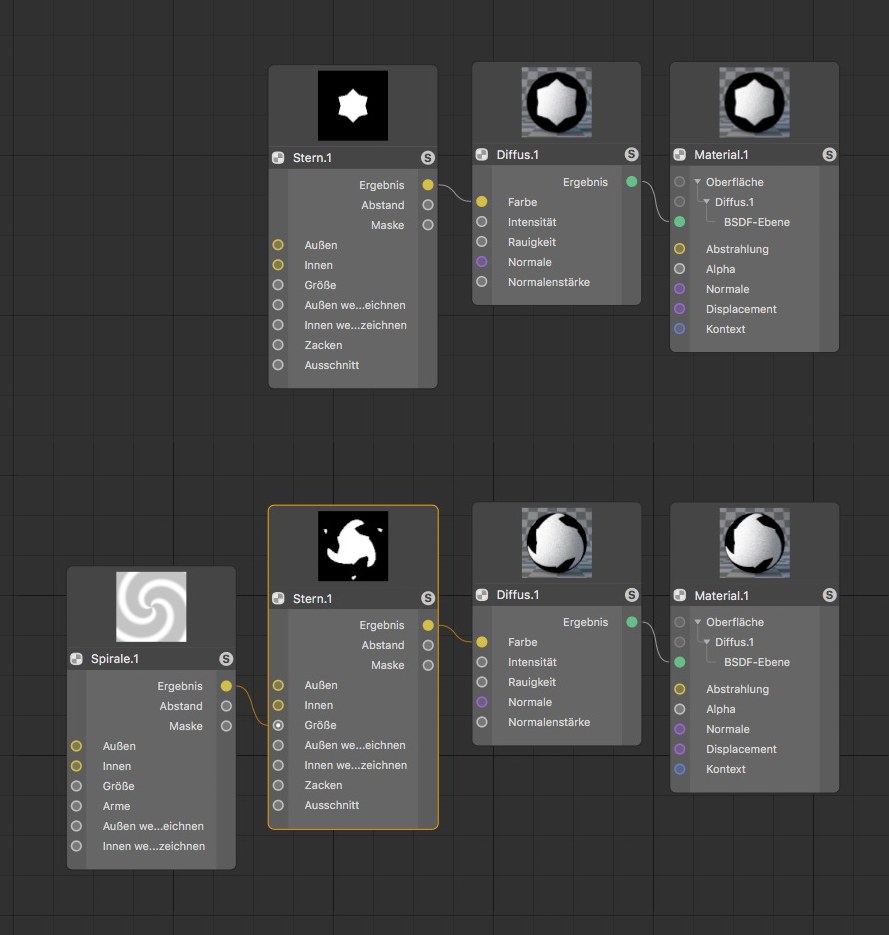Click the yellow Außen input port on Spirale.1

(x=76, y=746)
